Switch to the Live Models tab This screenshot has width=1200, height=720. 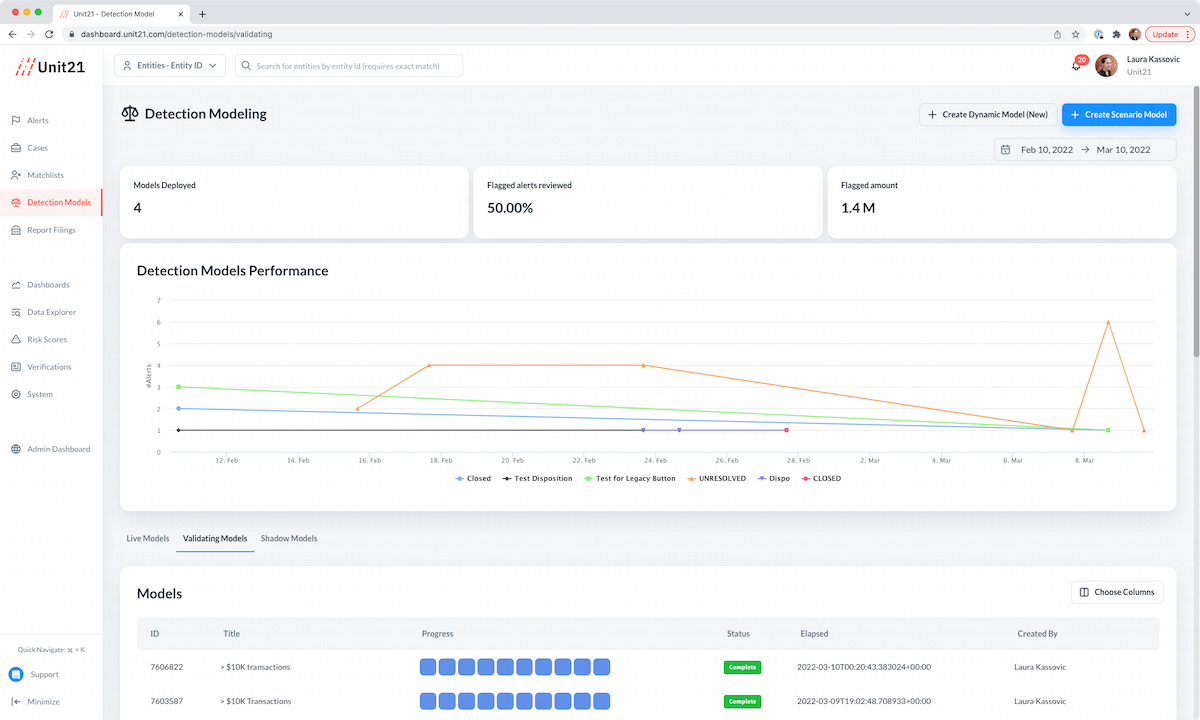point(147,539)
